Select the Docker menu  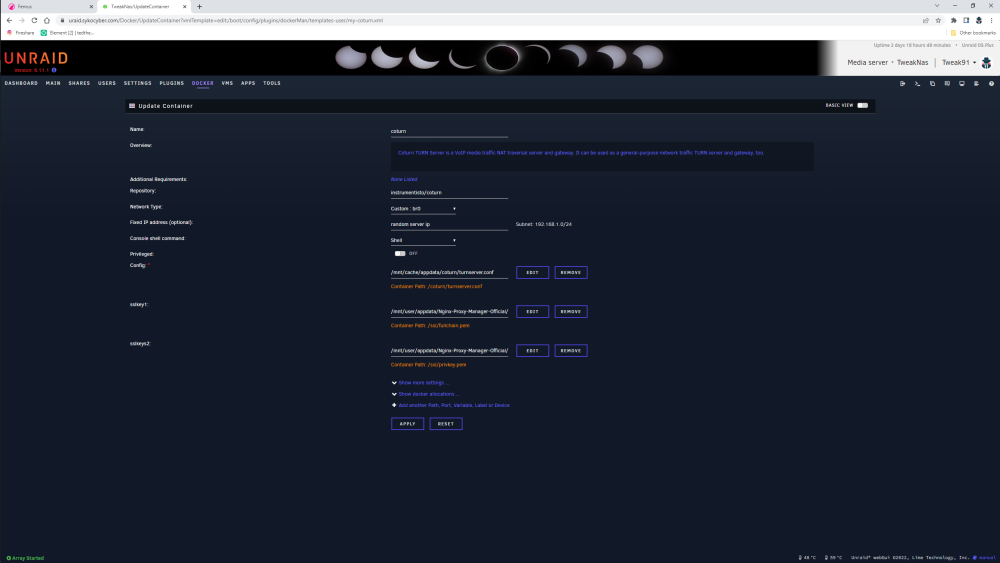point(203,83)
